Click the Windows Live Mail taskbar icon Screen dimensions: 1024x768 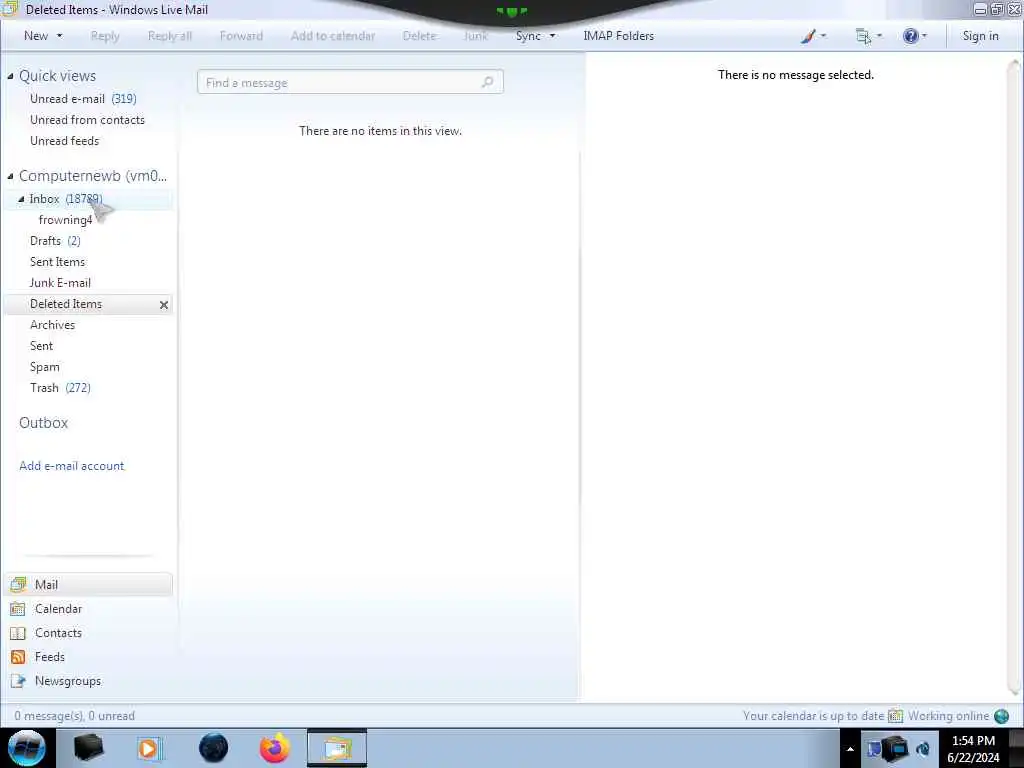[x=337, y=748]
